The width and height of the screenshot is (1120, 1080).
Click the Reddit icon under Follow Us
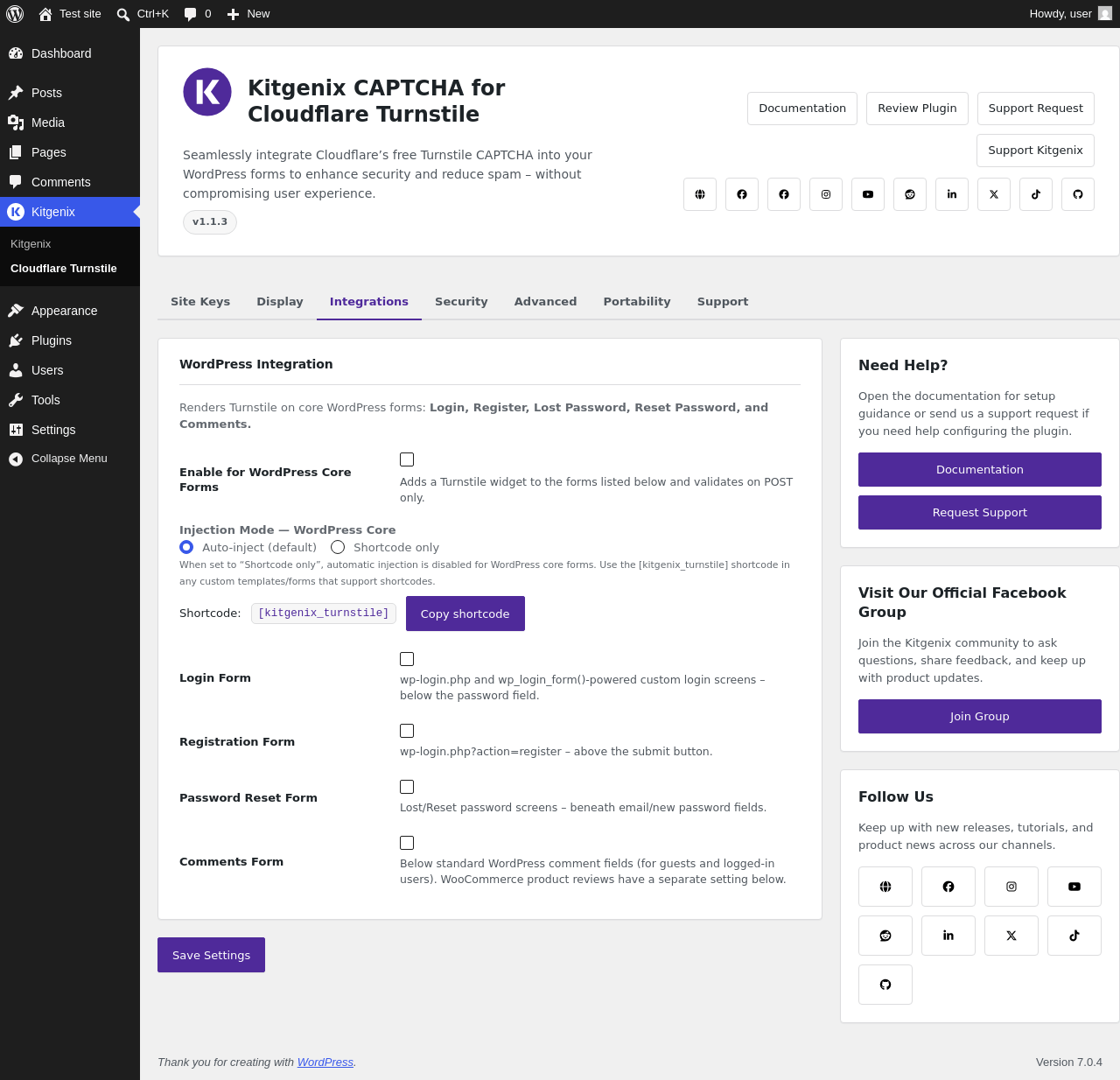pyautogui.click(x=885, y=936)
